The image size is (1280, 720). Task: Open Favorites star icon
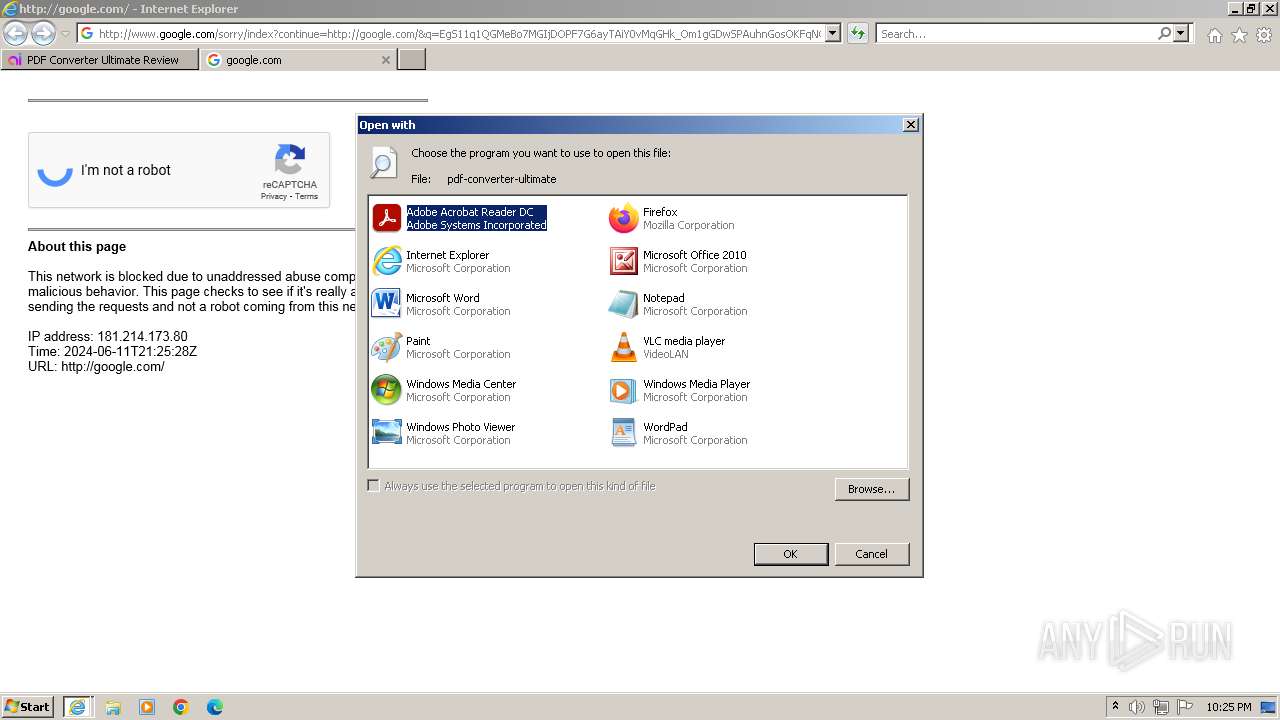1239,35
